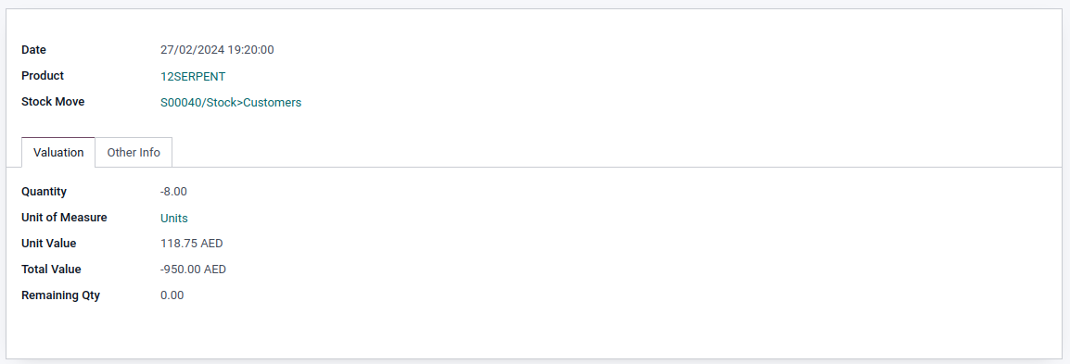Click the 19:20:00 time portion
1070x364 pixels.
(251, 50)
